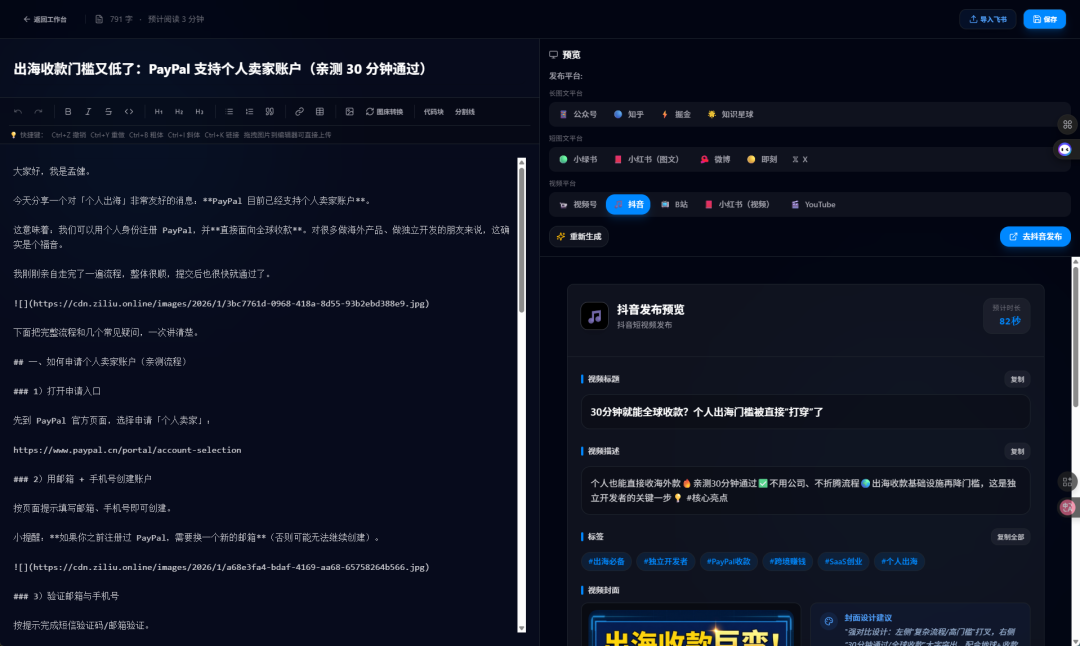Viewport: 1080px width, 646px height.
Task: Insert a 代码块 code block
Action: pos(433,112)
